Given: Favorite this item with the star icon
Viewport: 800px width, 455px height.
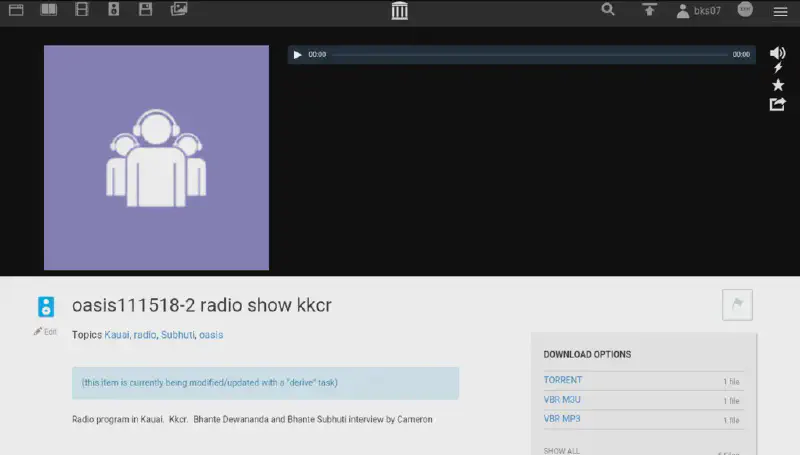Looking at the screenshot, I should (x=778, y=85).
